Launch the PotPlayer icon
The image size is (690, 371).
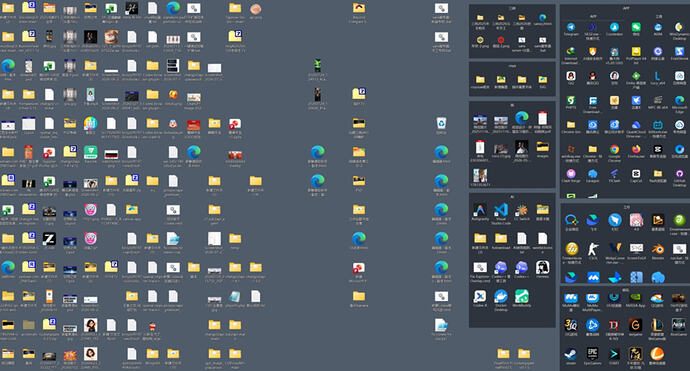pyautogui.click(x=636, y=52)
